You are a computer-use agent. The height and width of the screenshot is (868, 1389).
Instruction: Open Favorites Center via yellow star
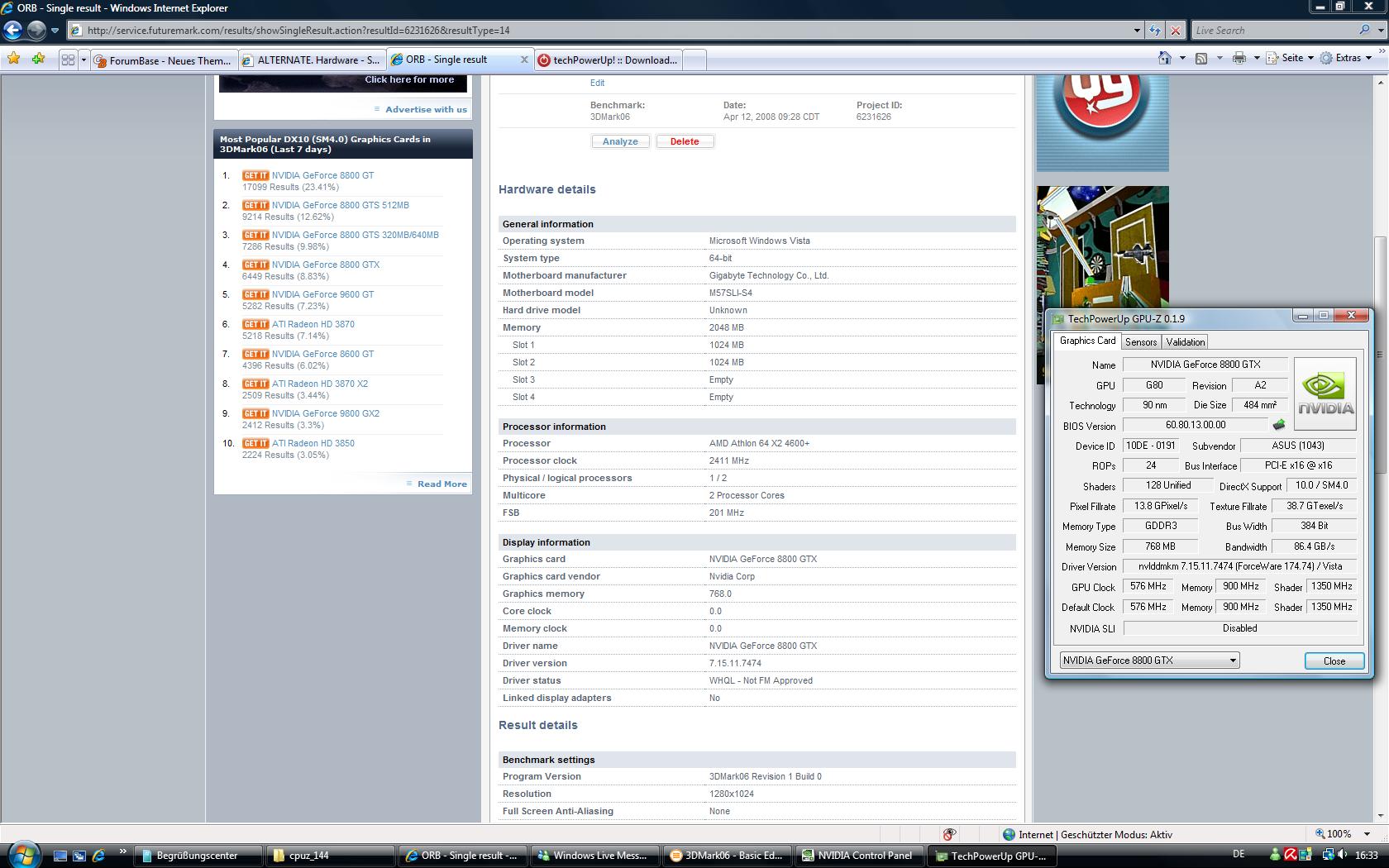click(x=14, y=59)
